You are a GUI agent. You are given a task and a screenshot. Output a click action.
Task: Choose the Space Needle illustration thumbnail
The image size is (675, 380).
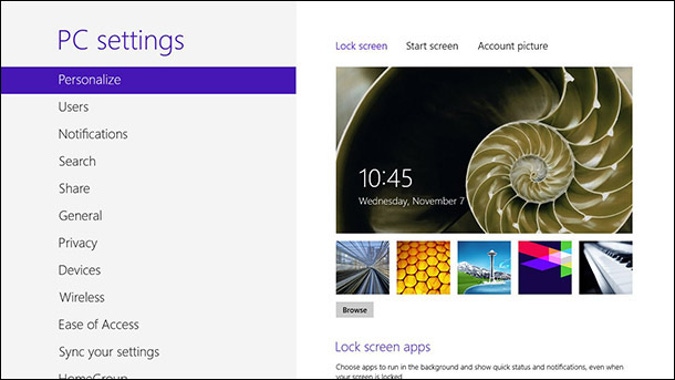tap(484, 268)
